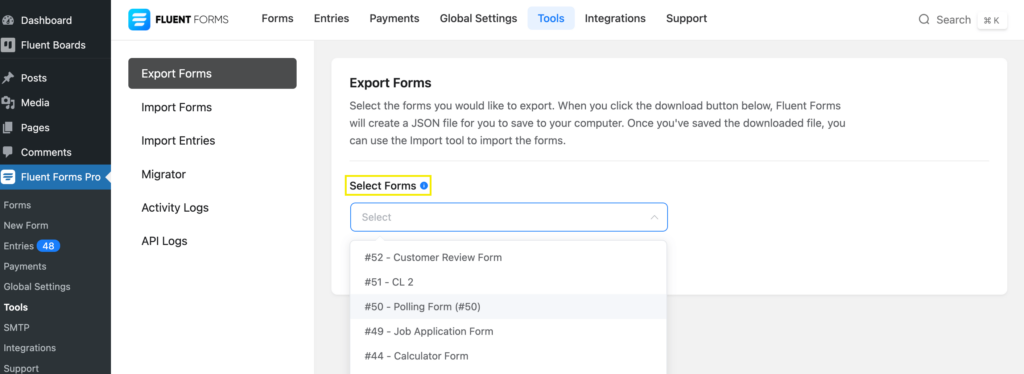The image size is (1024, 374).
Task: Choose #52 - Customer Review Form option
Action: pos(508,257)
